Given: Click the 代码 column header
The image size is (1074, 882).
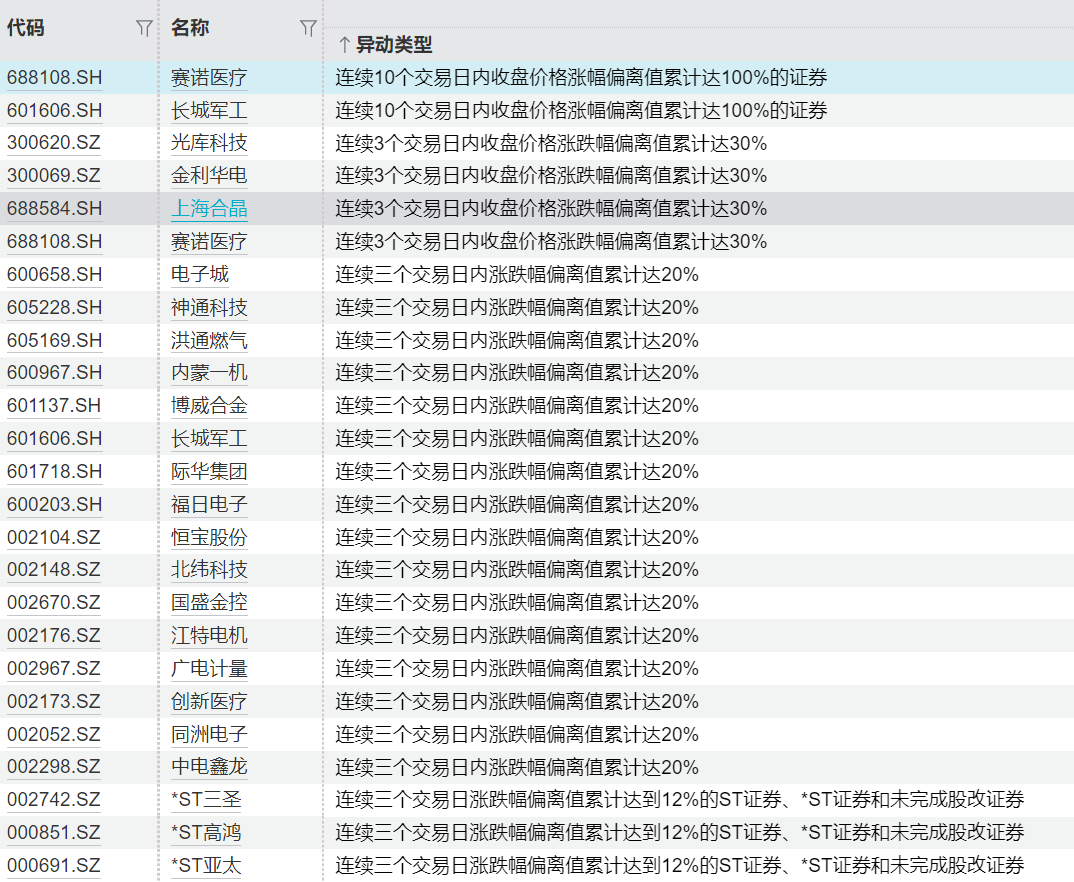Looking at the screenshot, I should [x=25, y=28].
